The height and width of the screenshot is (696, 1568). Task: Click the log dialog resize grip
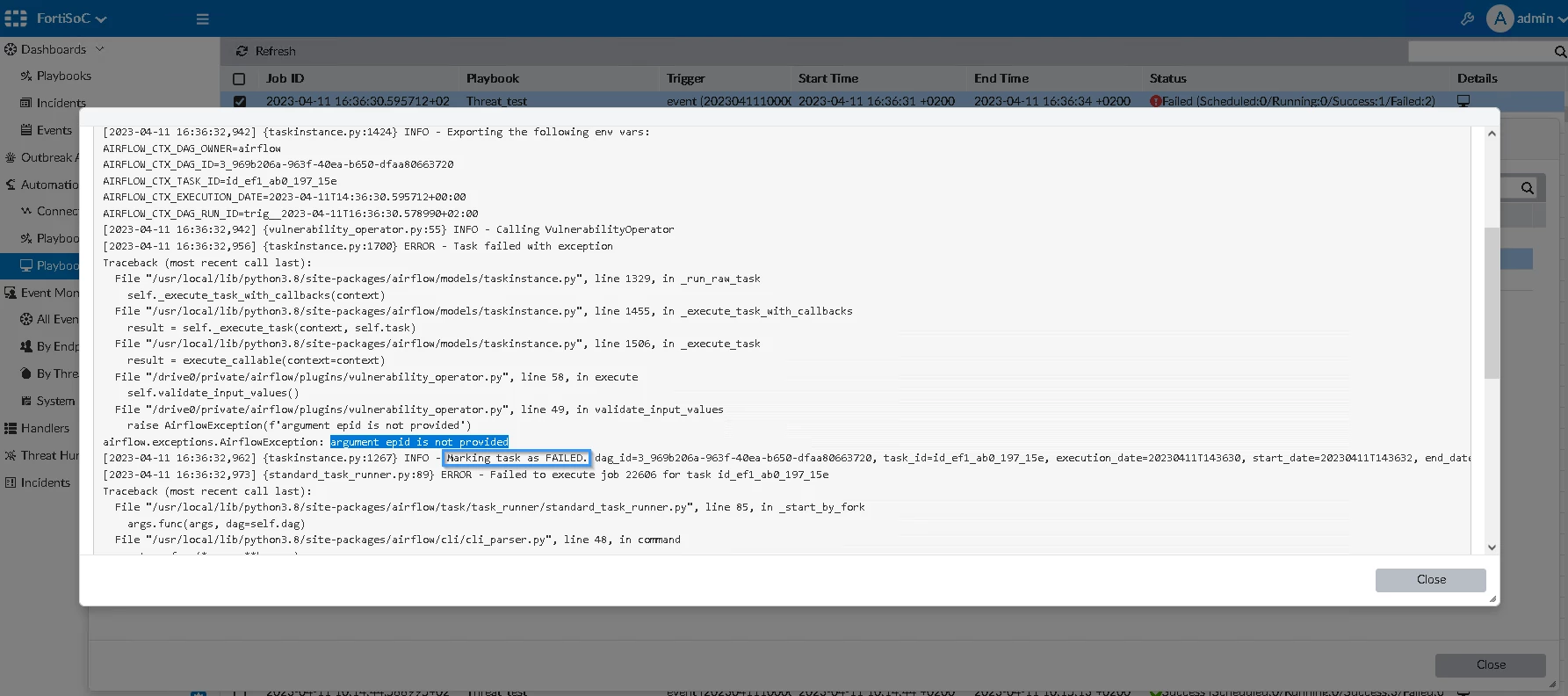(x=1492, y=599)
